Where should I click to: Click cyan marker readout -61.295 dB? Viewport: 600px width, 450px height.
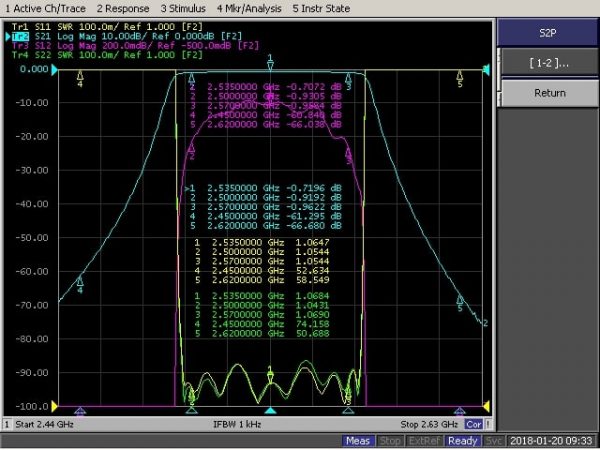pyautogui.click(x=315, y=216)
